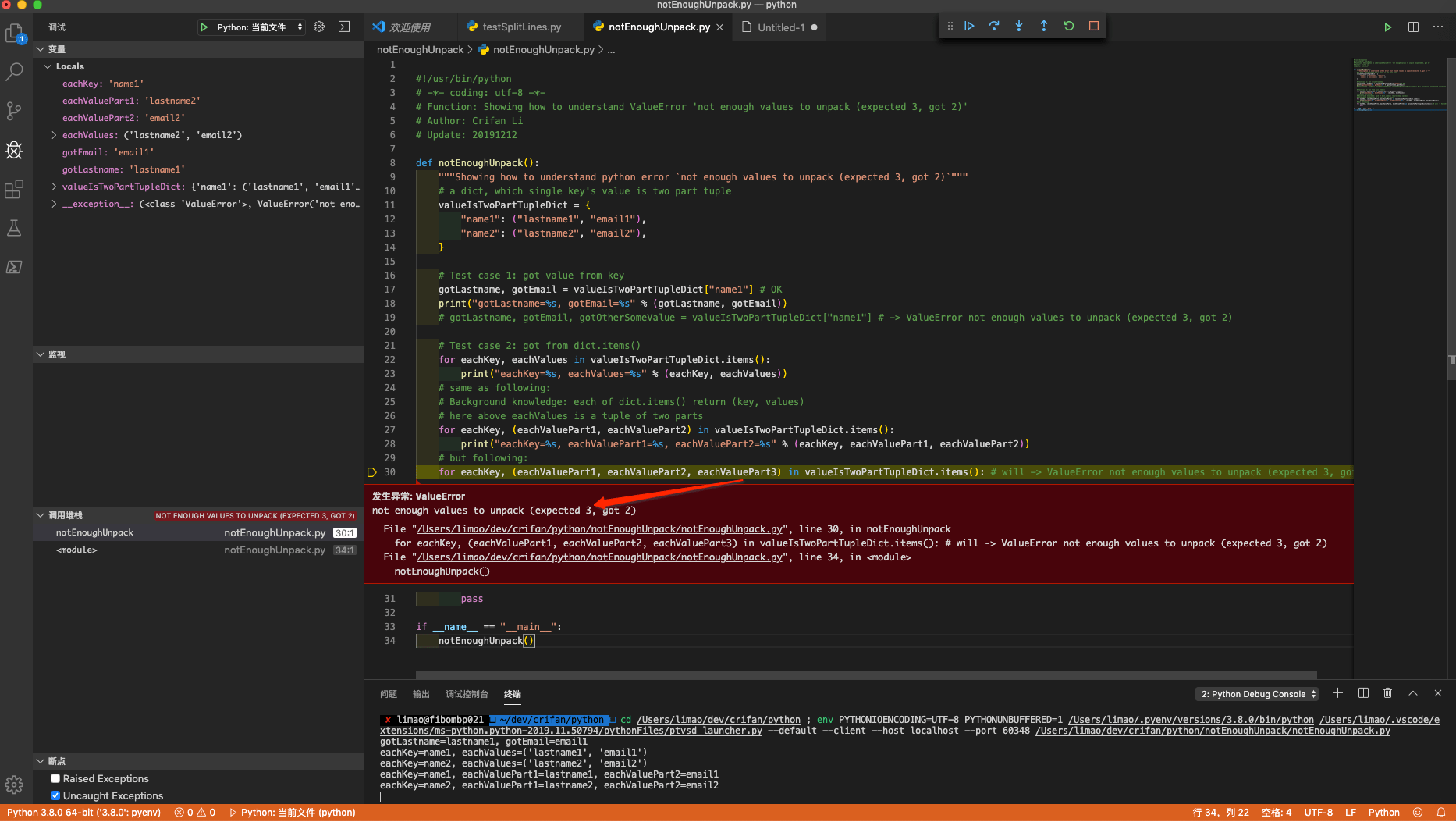1456x822 pixels.
Task: Open file path link on line 34 traceback
Action: [599, 557]
